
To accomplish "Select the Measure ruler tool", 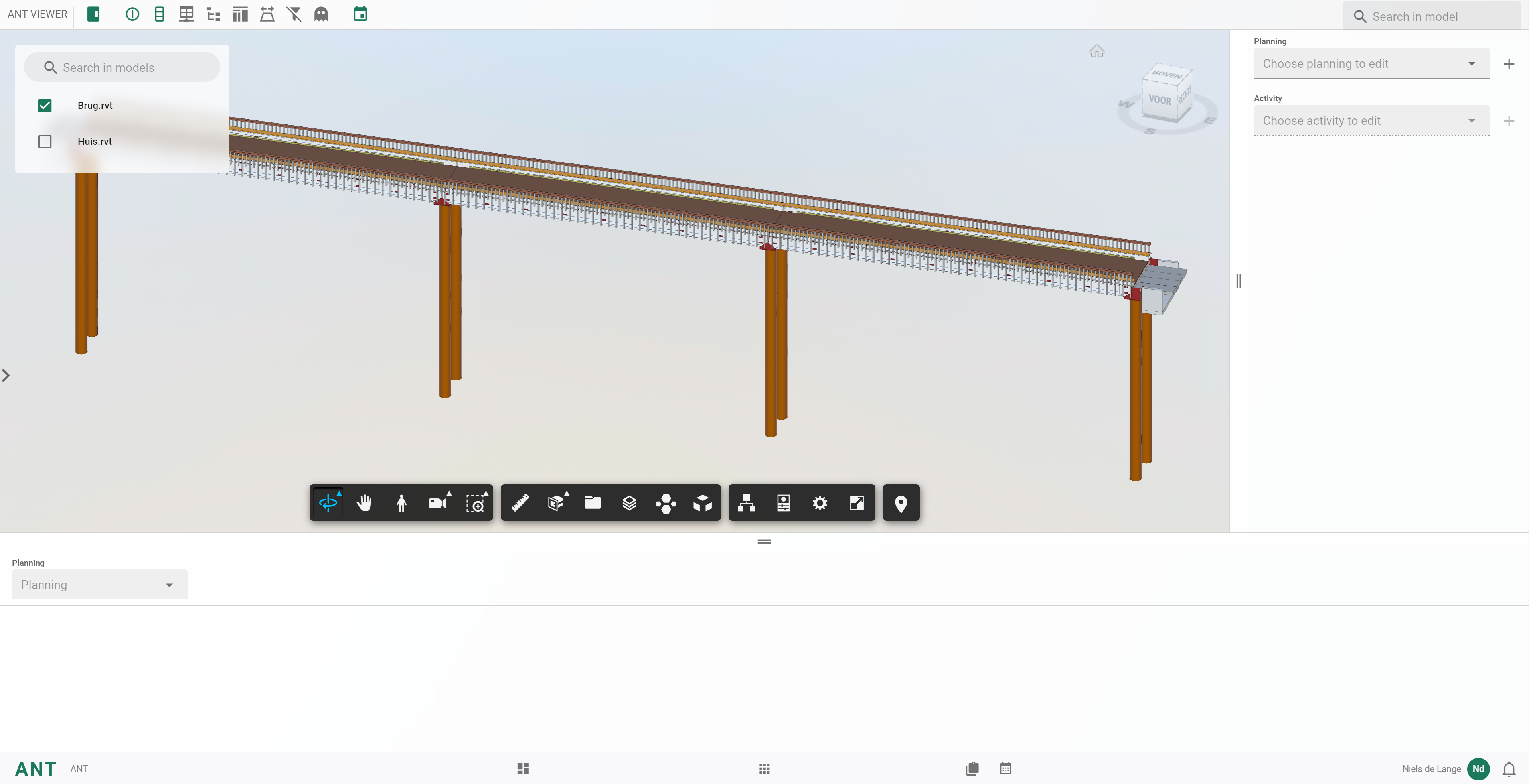I will point(520,503).
